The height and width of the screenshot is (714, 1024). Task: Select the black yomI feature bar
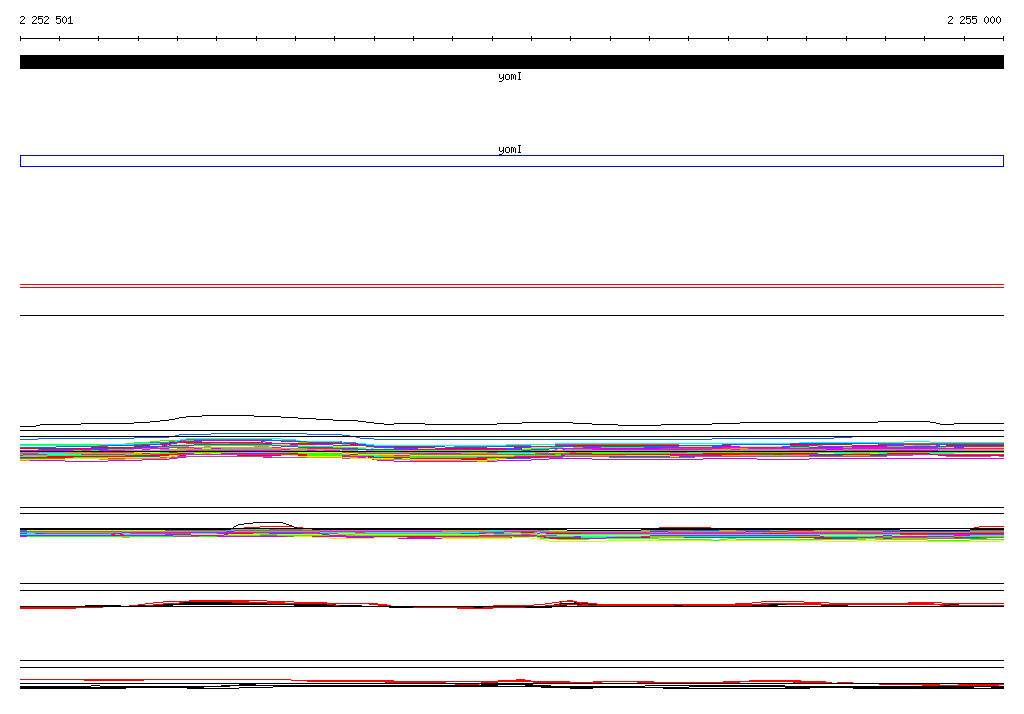pos(511,62)
